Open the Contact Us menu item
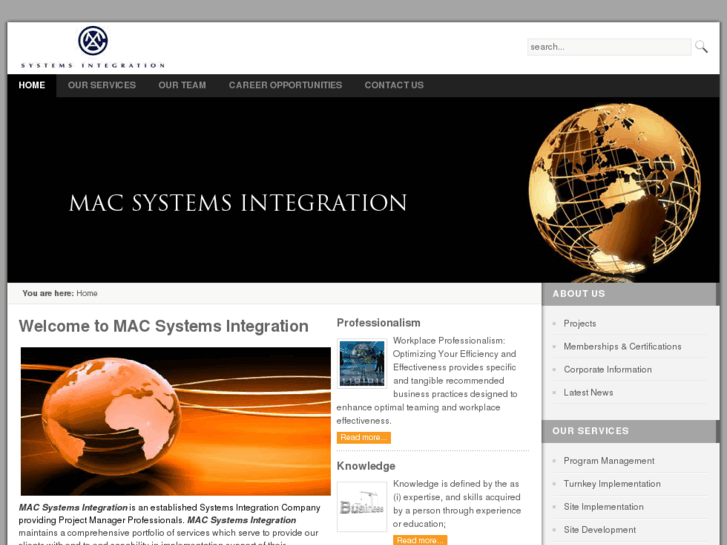727x545 pixels. pos(394,85)
